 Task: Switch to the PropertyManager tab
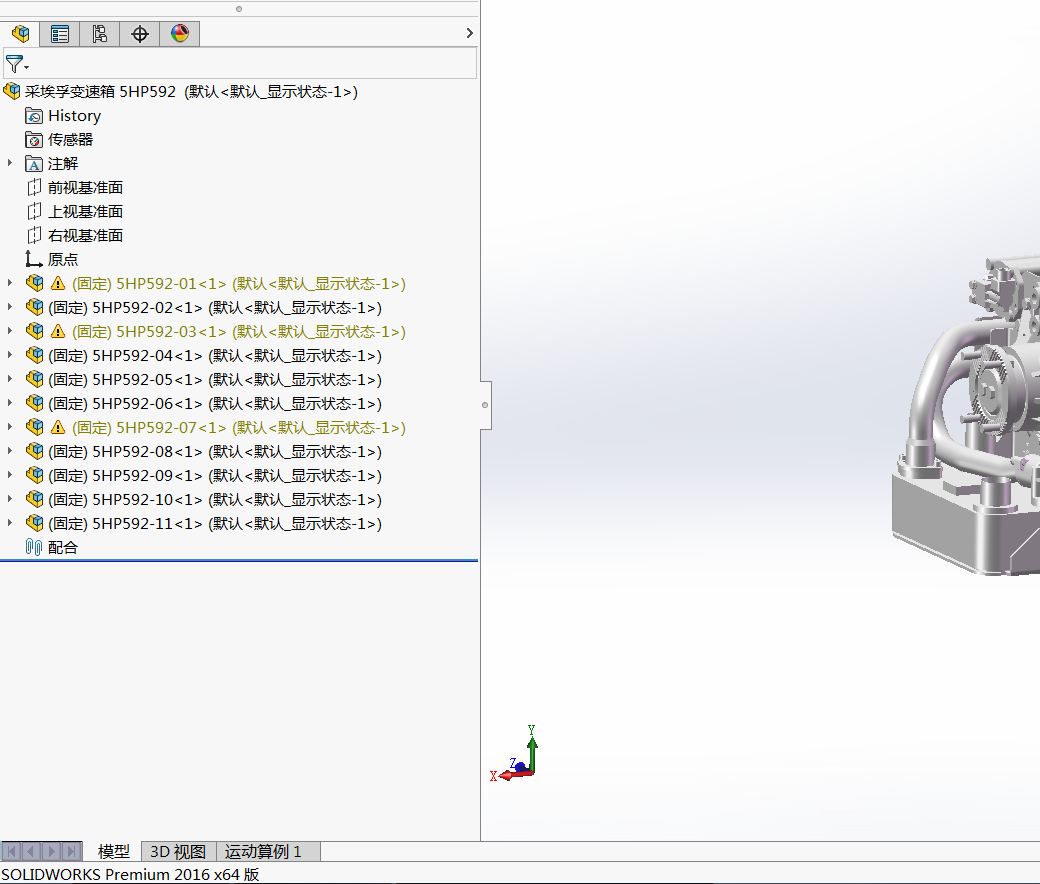click(x=60, y=33)
